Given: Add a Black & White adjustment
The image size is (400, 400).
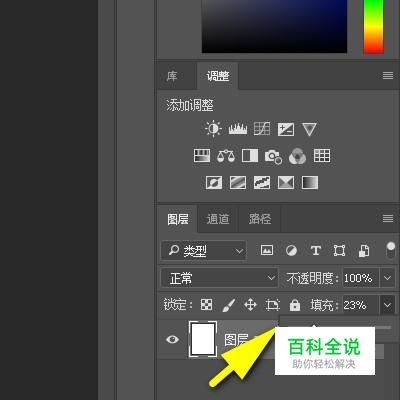Looking at the screenshot, I should click(x=250, y=156).
